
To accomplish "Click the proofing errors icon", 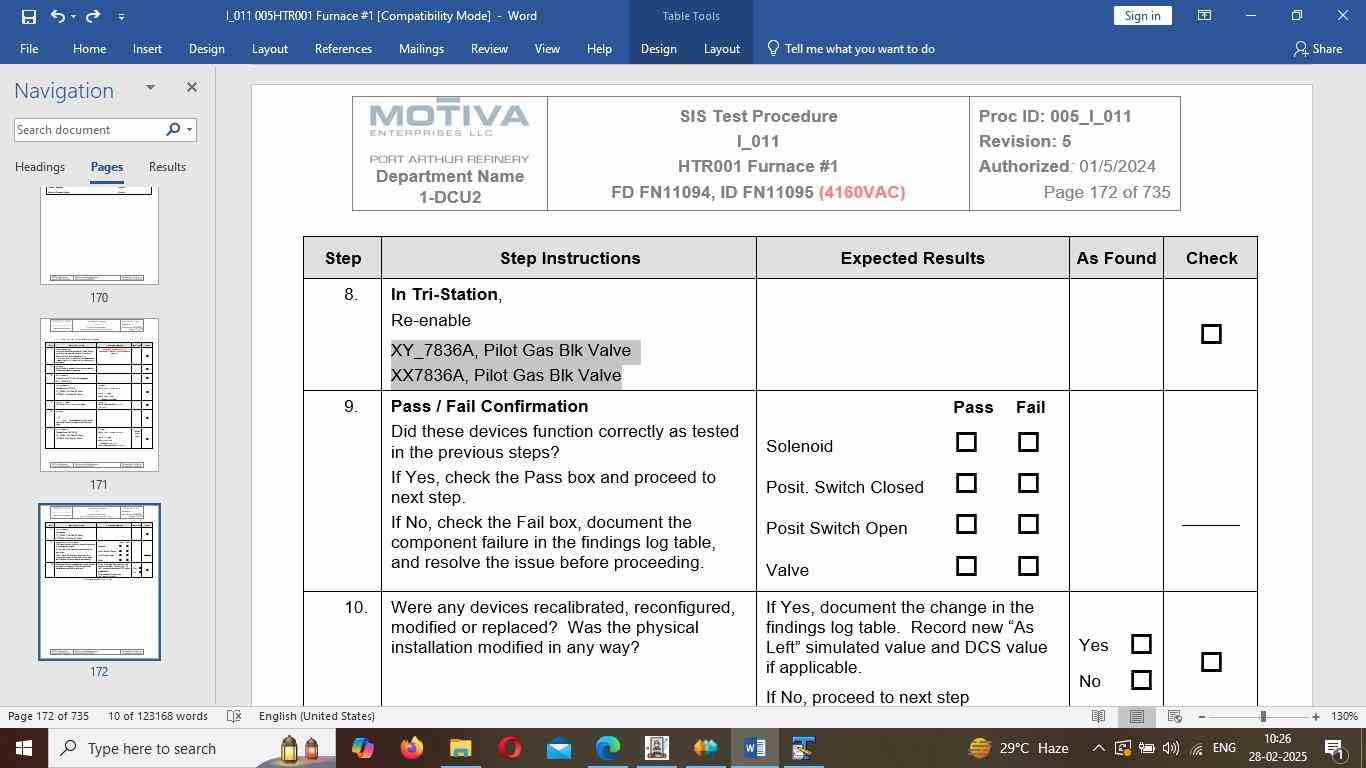I will coord(234,716).
